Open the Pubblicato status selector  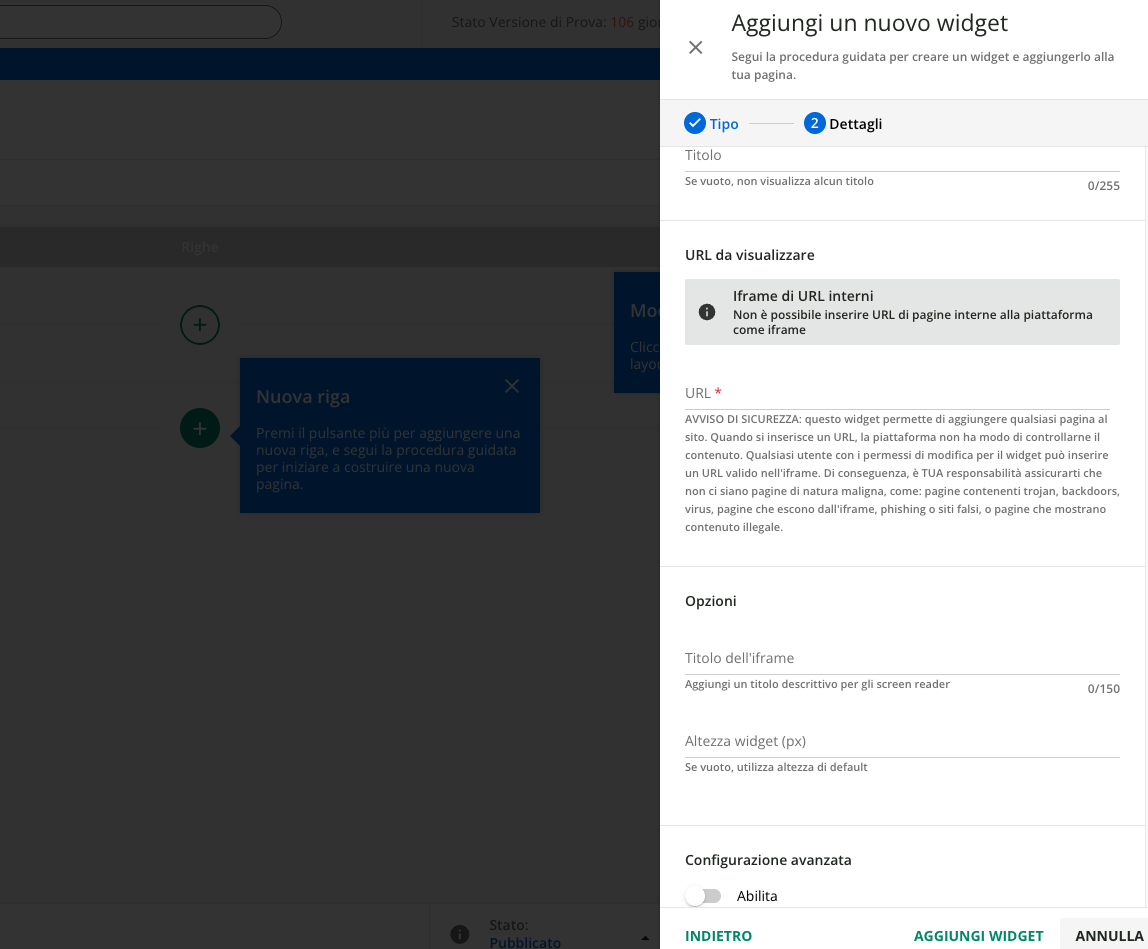coord(525,941)
